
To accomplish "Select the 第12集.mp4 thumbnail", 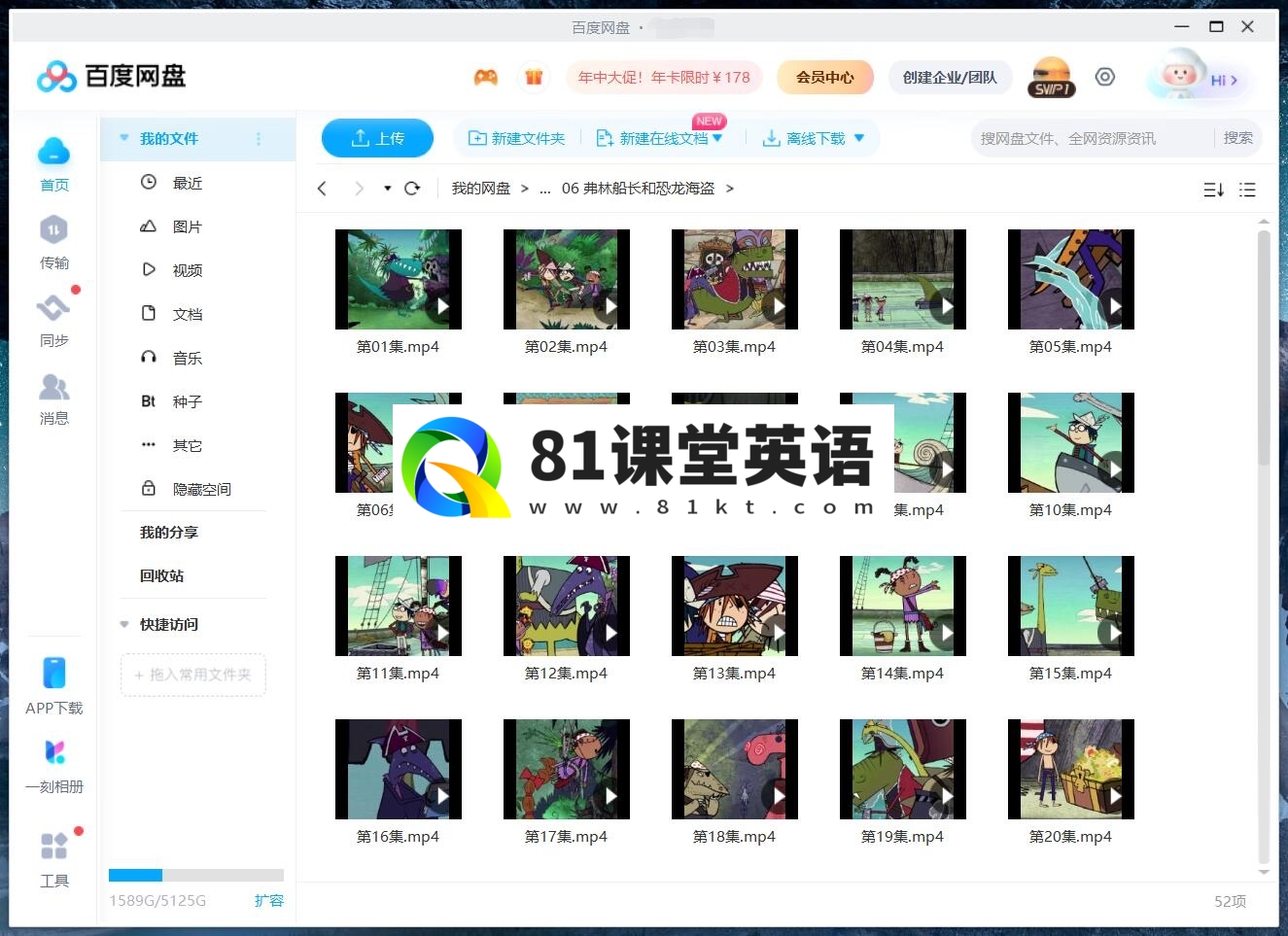I will click(567, 606).
